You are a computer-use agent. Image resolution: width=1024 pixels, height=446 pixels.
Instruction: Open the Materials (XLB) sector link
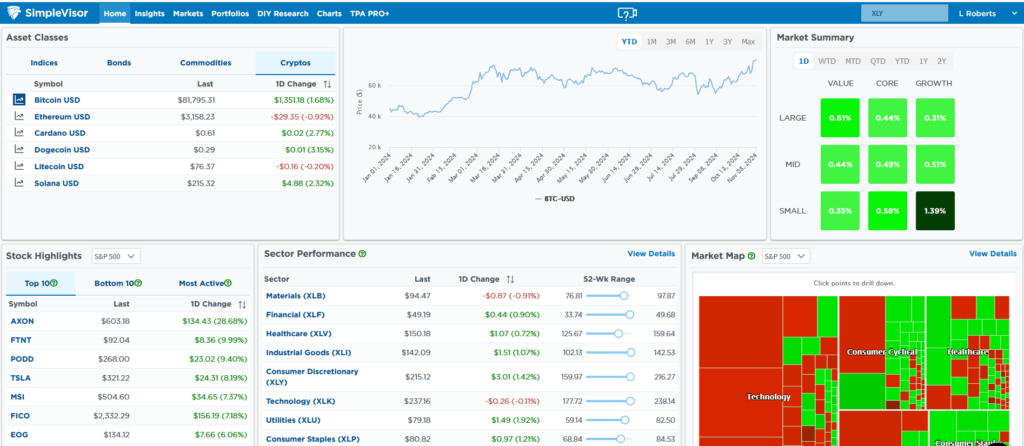click(x=295, y=296)
